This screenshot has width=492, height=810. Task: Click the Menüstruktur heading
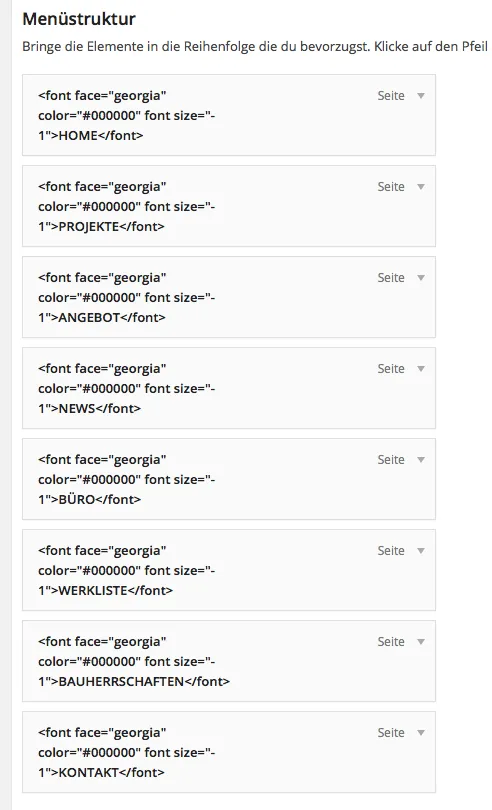point(79,19)
